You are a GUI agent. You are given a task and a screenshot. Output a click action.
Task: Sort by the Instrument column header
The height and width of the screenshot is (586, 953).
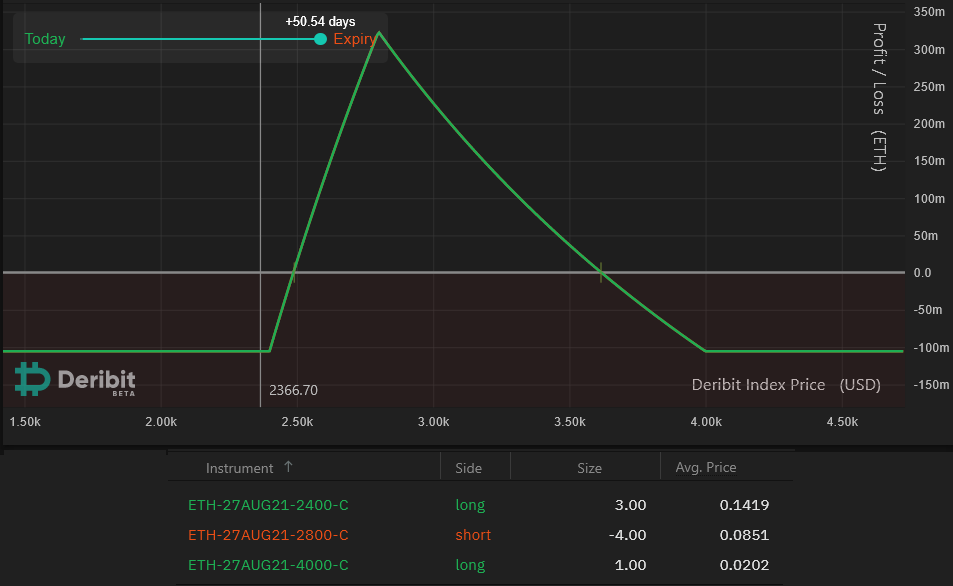[x=239, y=468]
